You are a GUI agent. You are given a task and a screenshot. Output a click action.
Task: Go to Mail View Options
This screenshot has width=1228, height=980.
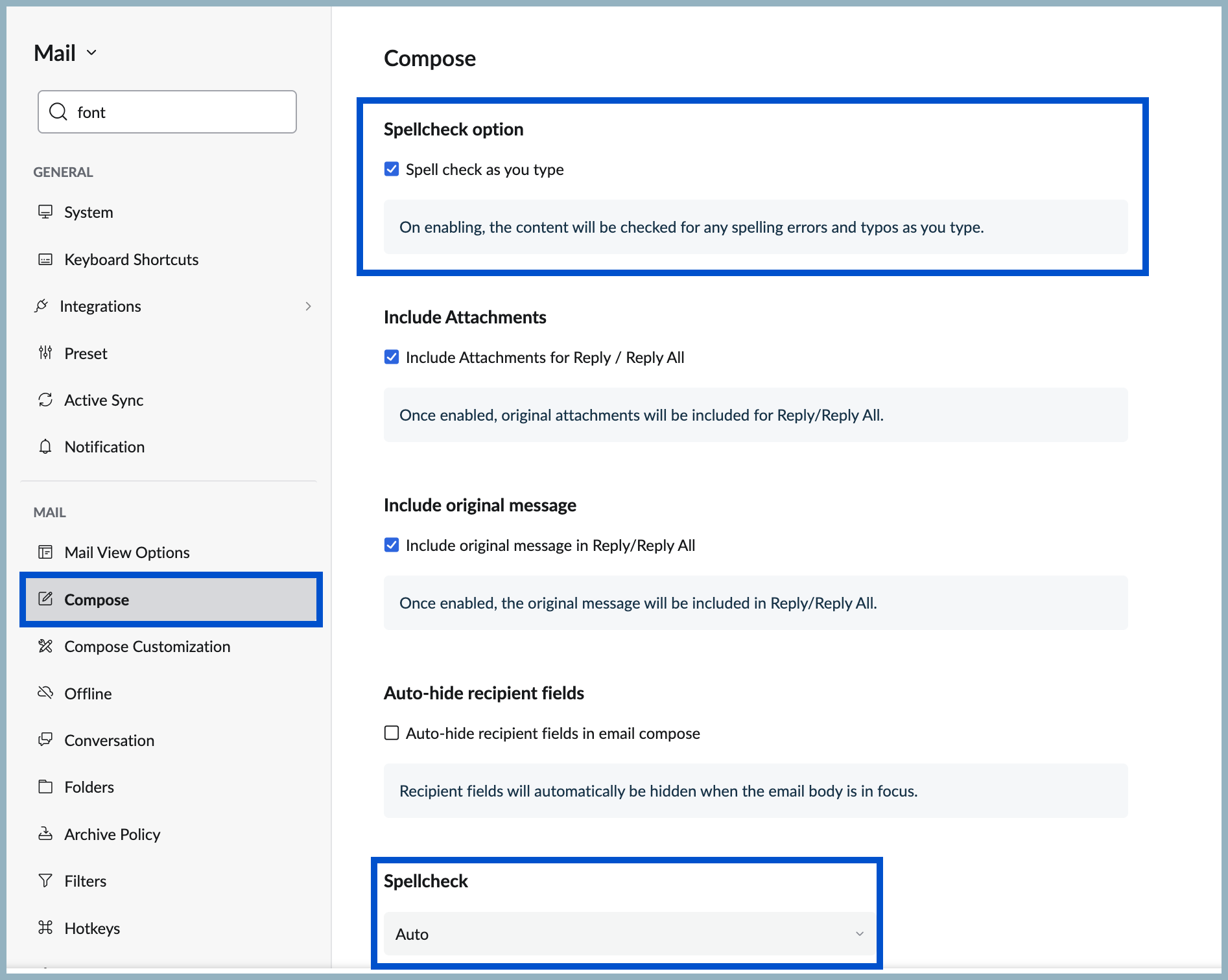click(127, 552)
